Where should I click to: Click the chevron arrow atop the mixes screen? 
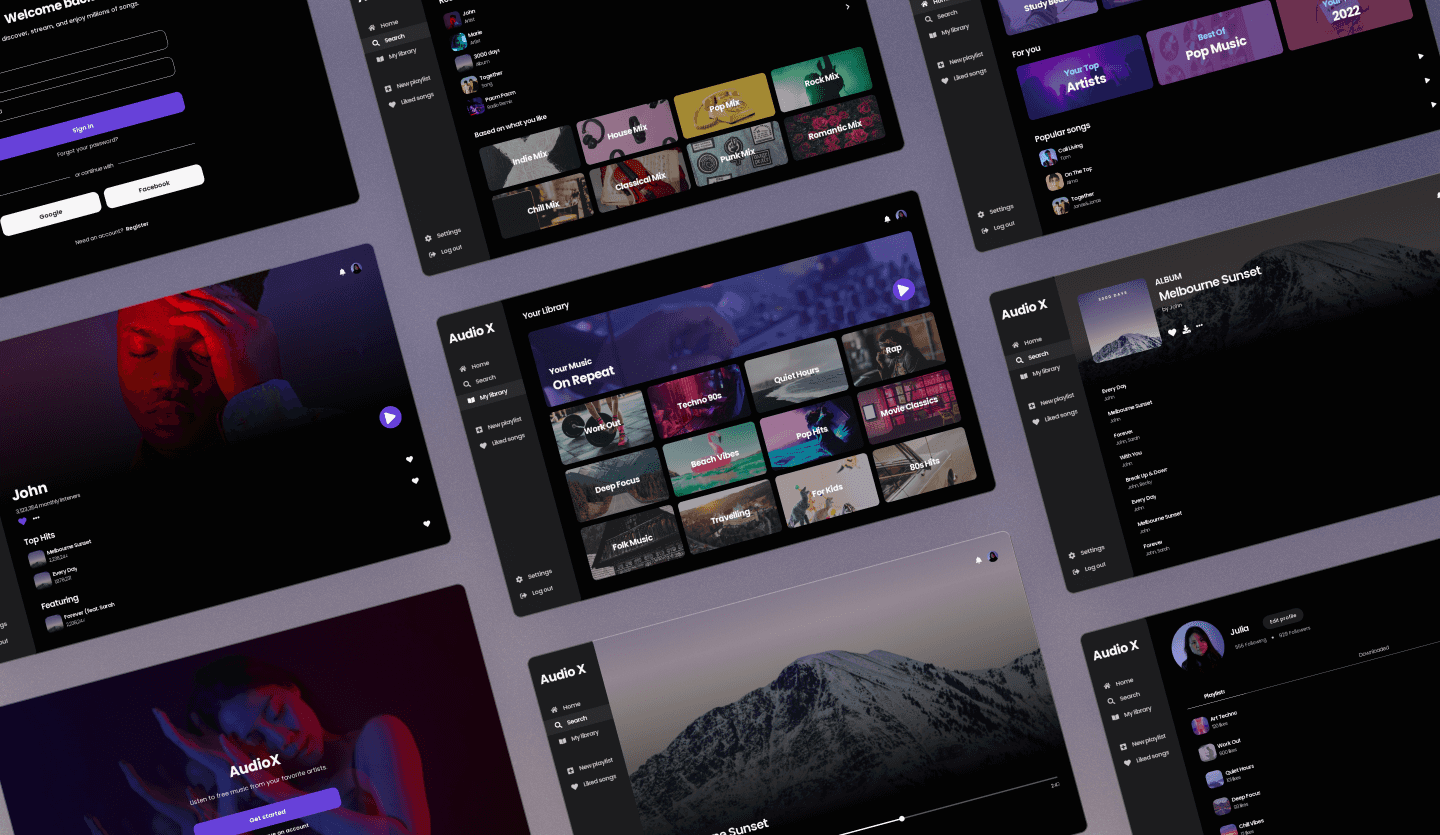[x=848, y=7]
